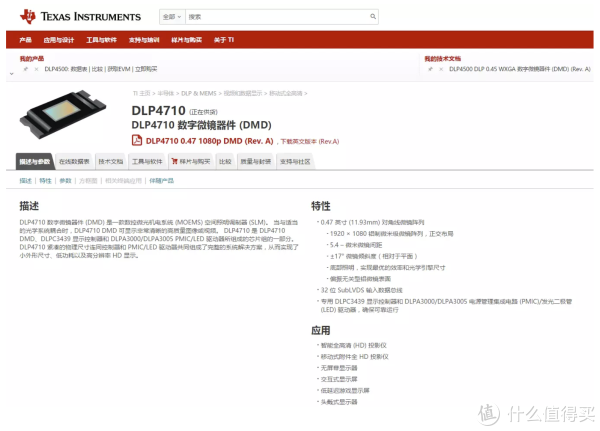The width and height of the screenshot is (600, 431).
Task: Click the 32 位 SubLVDS feature bullet
Action: 361,290
